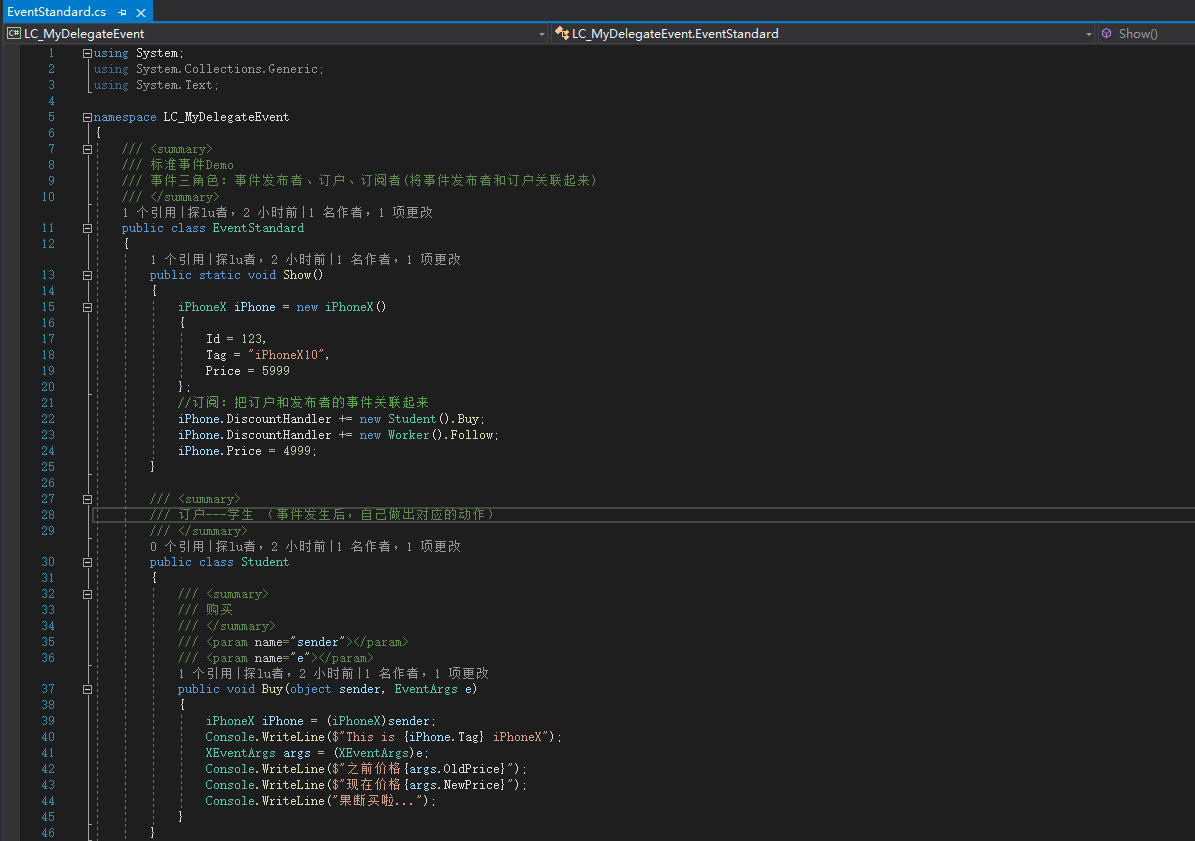Pin the EventStandard.cs tab

click(122, 12)
